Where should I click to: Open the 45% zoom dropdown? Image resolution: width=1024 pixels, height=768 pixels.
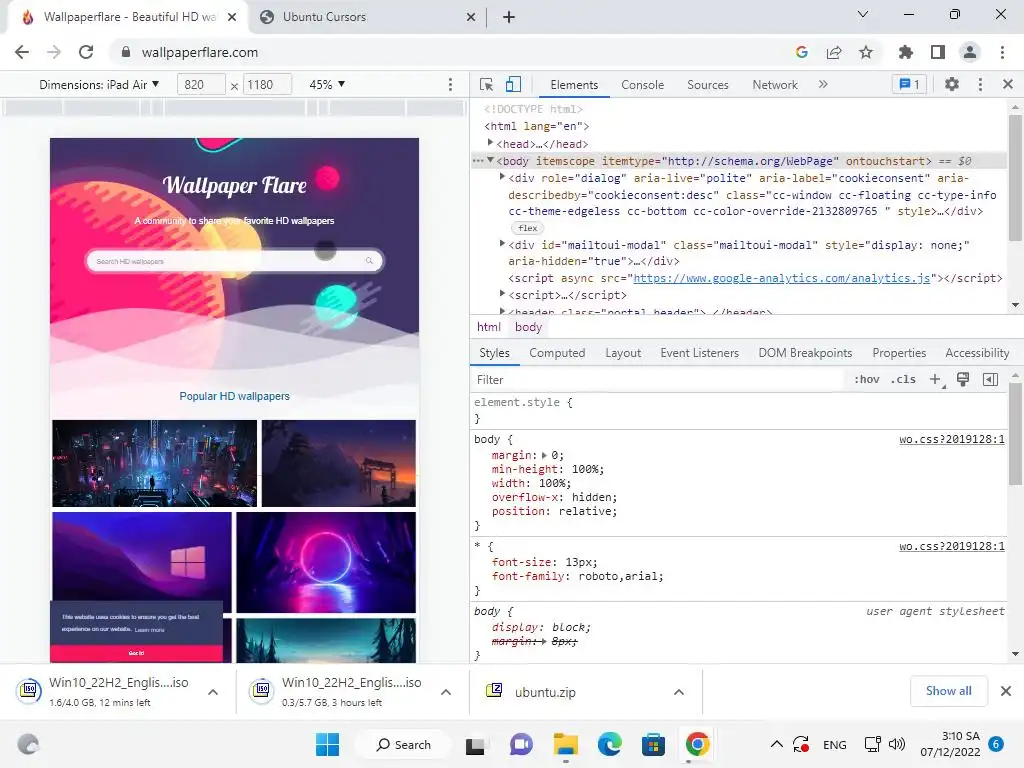pyautogui.click(x=327, y=85)
